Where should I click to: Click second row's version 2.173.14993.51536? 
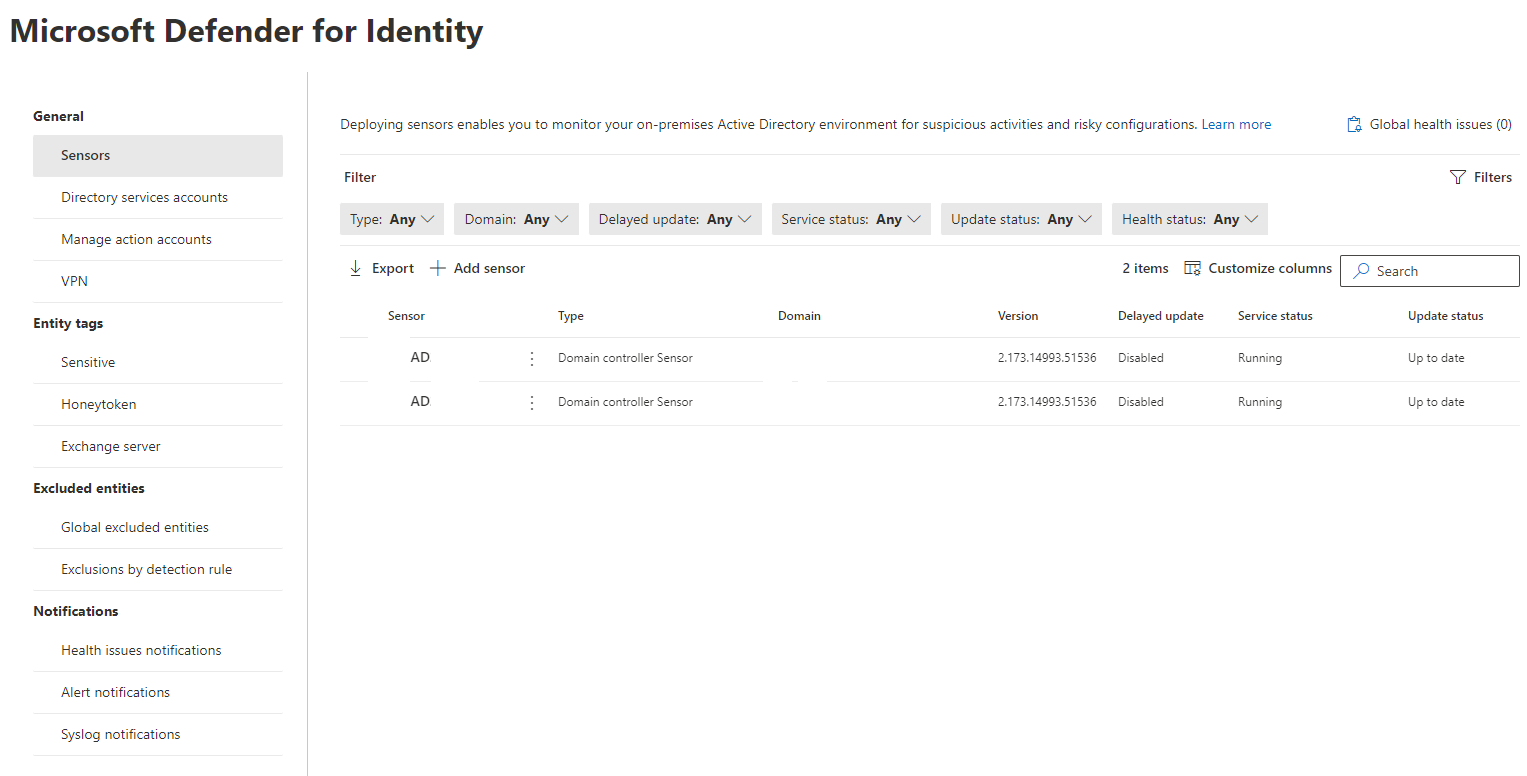[x=1047, y=402]
